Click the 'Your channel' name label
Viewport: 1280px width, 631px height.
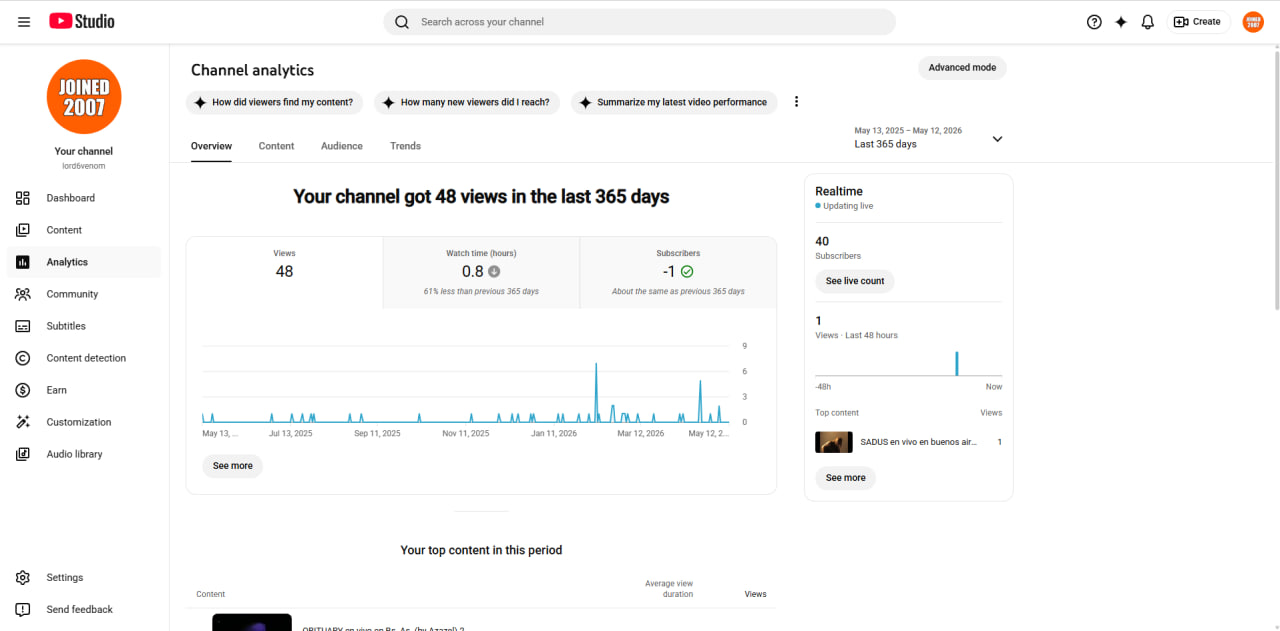click(x=84, y=152)
